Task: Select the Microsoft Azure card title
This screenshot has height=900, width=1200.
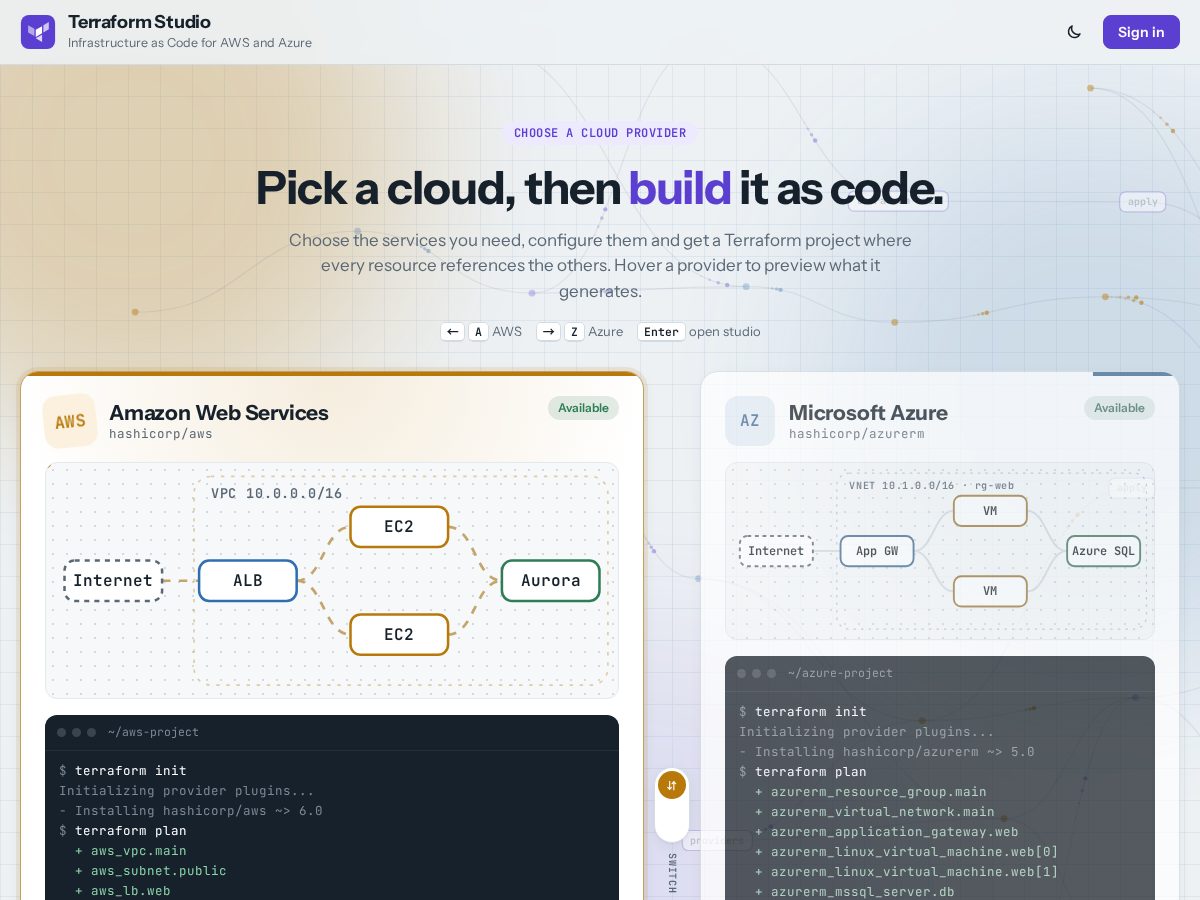Action: 868,413
